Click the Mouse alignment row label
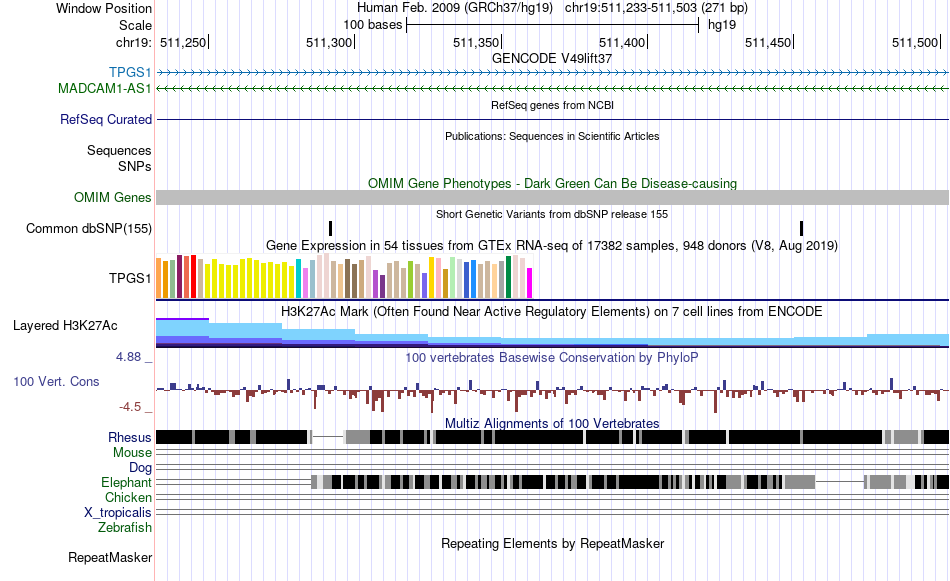The width and height of the screenshot is (950, 581). click(132, 453)
